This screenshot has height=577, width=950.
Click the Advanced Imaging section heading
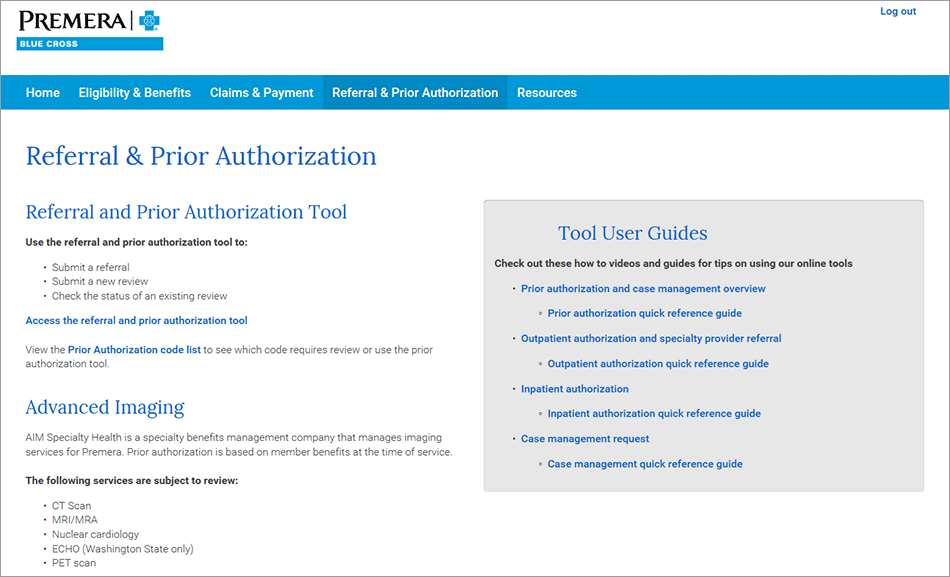(x=105, y=407)
